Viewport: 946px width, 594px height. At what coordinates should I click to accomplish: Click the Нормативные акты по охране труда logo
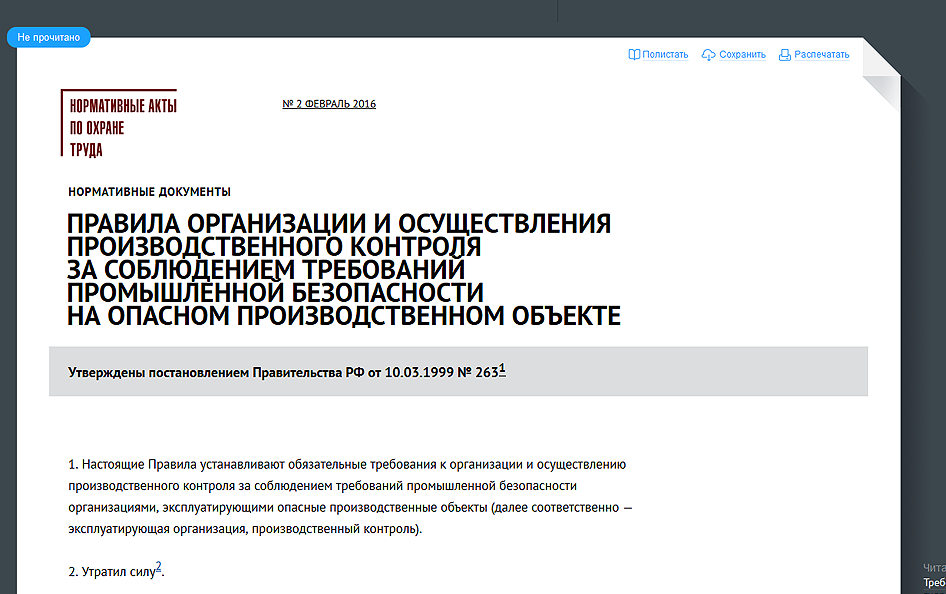[x=119, y=123]
